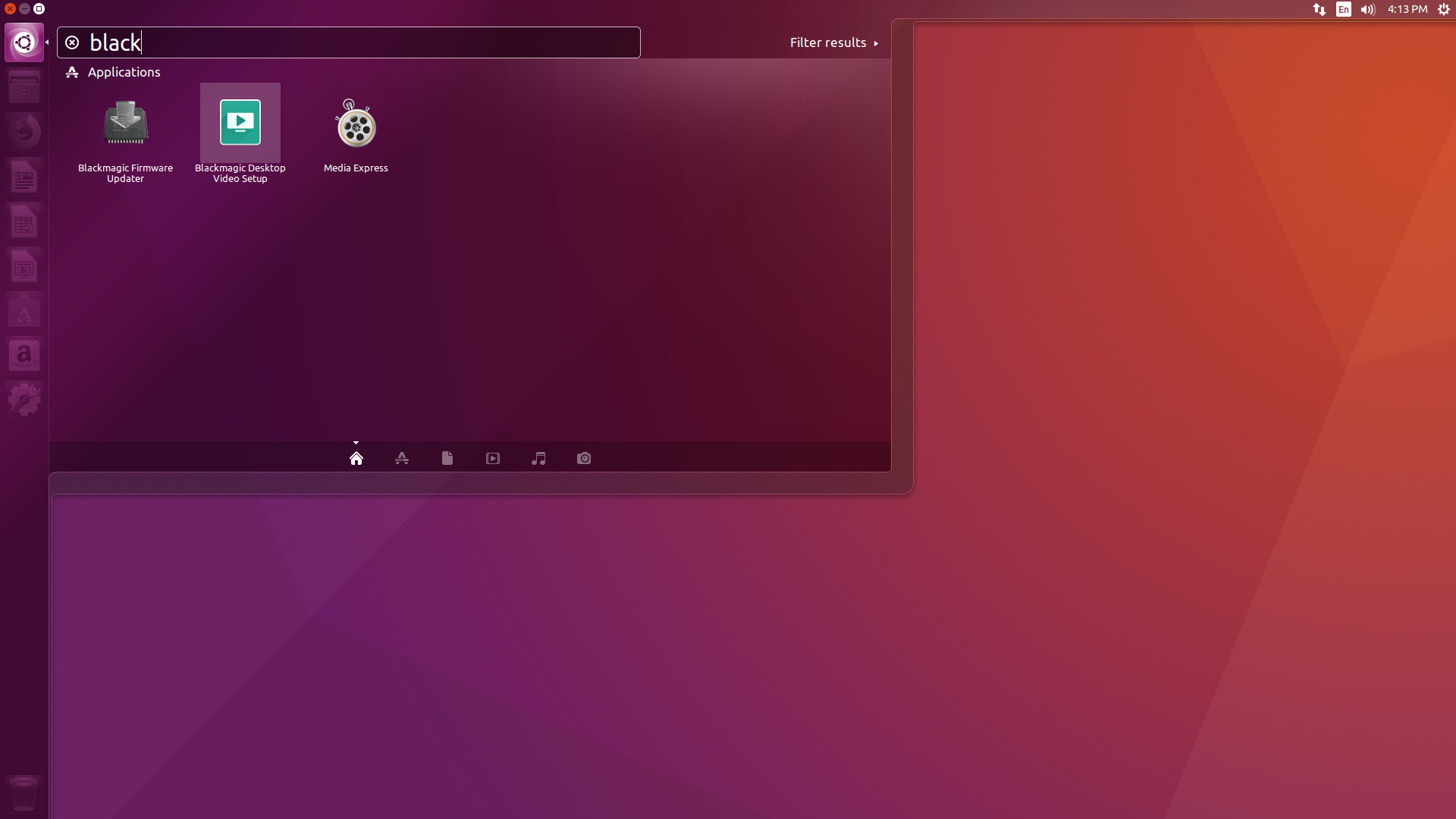Open the Files lens
The height and width of the screenshot is (819, 1456).
pos(447,458)
